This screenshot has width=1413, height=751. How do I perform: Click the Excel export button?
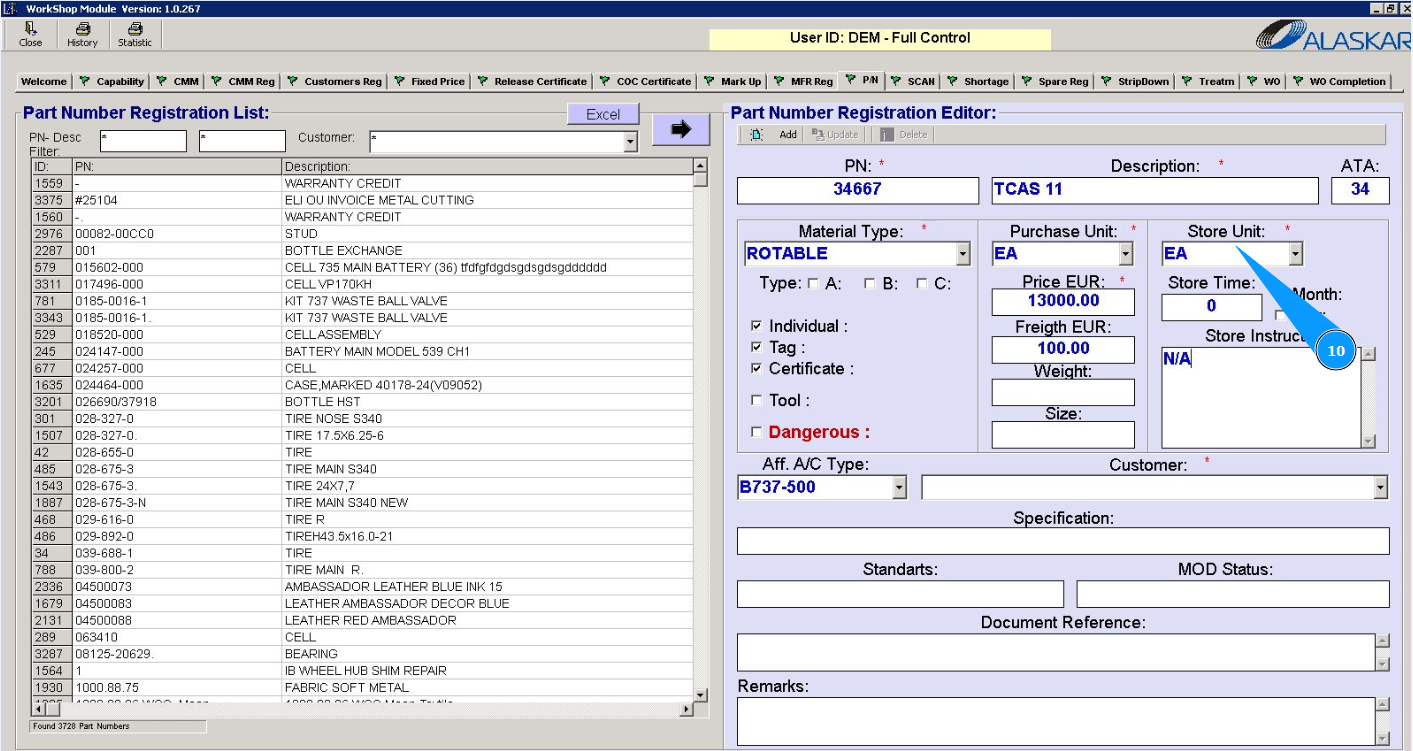click(603, 114)
